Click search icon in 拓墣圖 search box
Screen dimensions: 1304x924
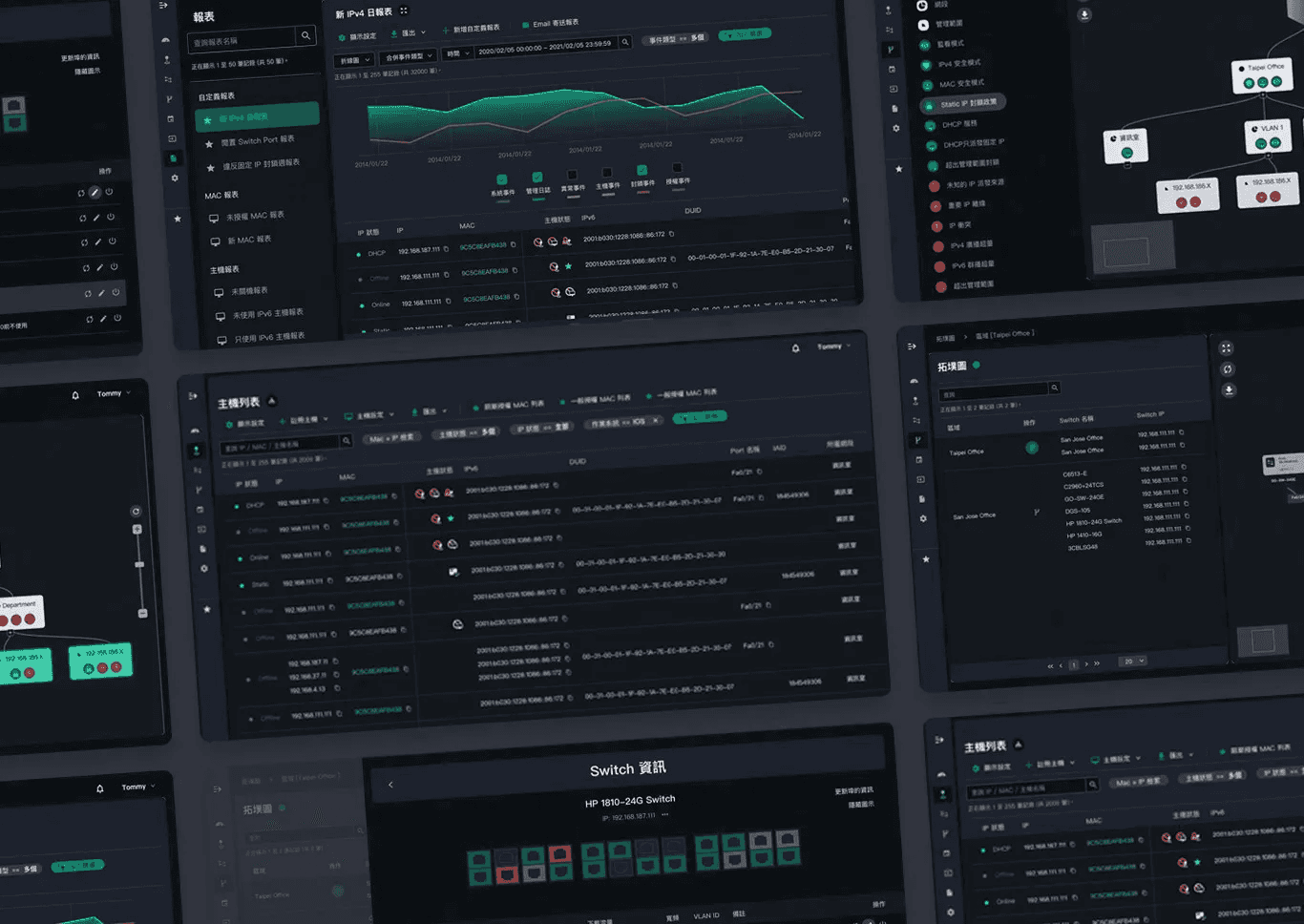coord(1054,388)
